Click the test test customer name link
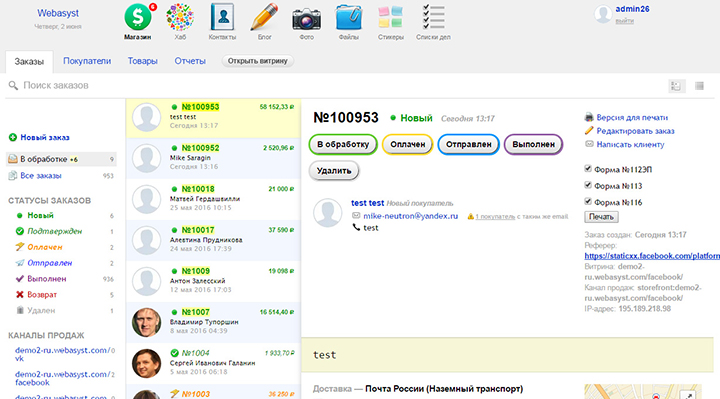Image resolution: width=720 pixels, height=399 pixels. point(367,203)
